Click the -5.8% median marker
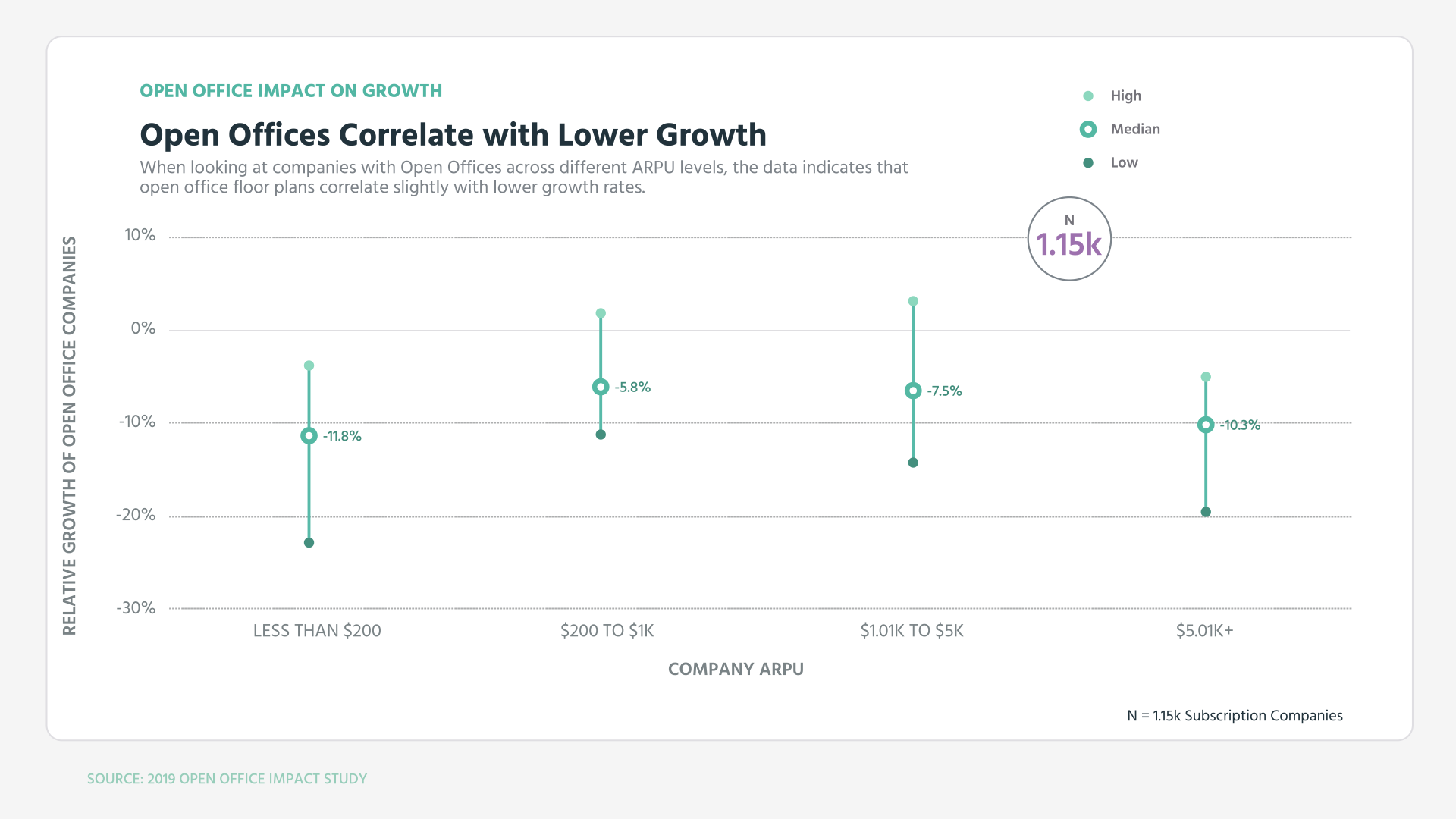This screenshot has width=1456, height=819. coord(600,387)
